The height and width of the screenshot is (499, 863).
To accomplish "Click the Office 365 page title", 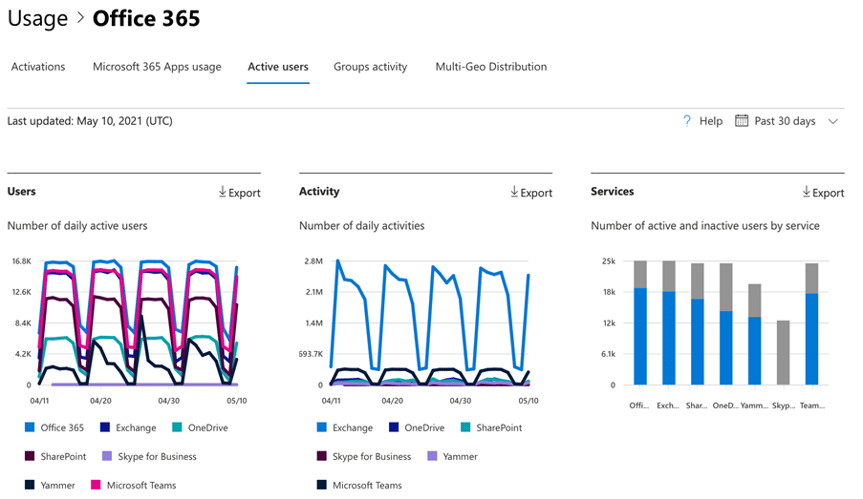I will (x=146, y=18).
